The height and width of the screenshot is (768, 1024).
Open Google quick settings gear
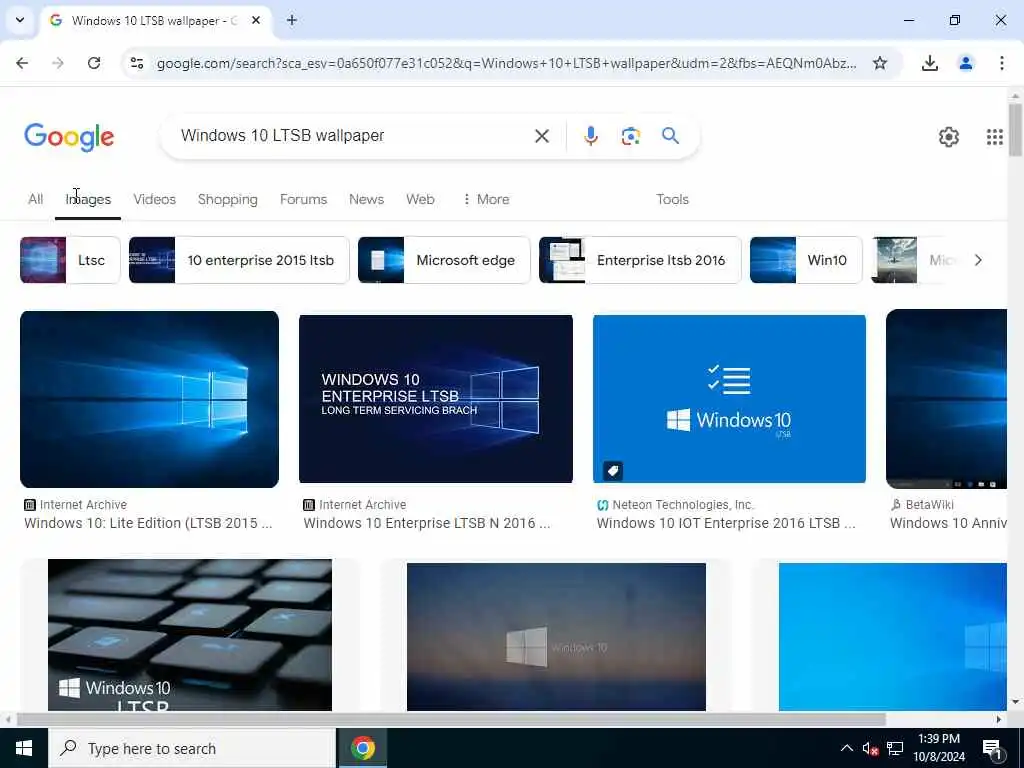click(x=948, y=136)
